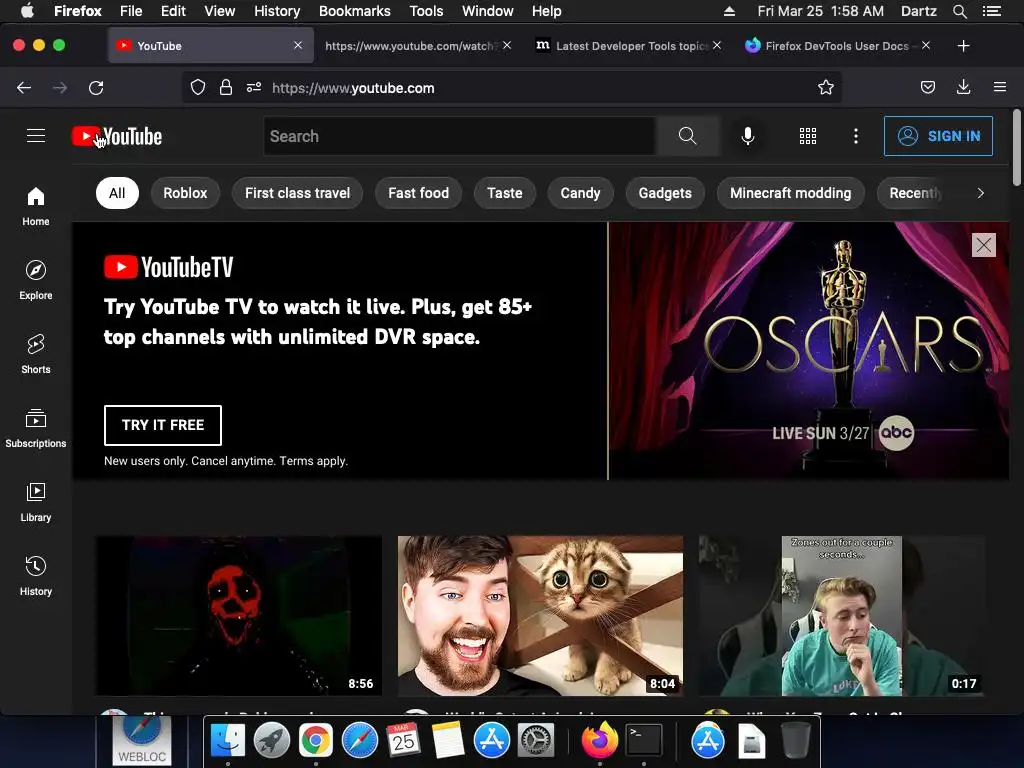Select the First class travel chip
Image resolution: width=1024 pixels, height=768 pixels.
point(297,193)
